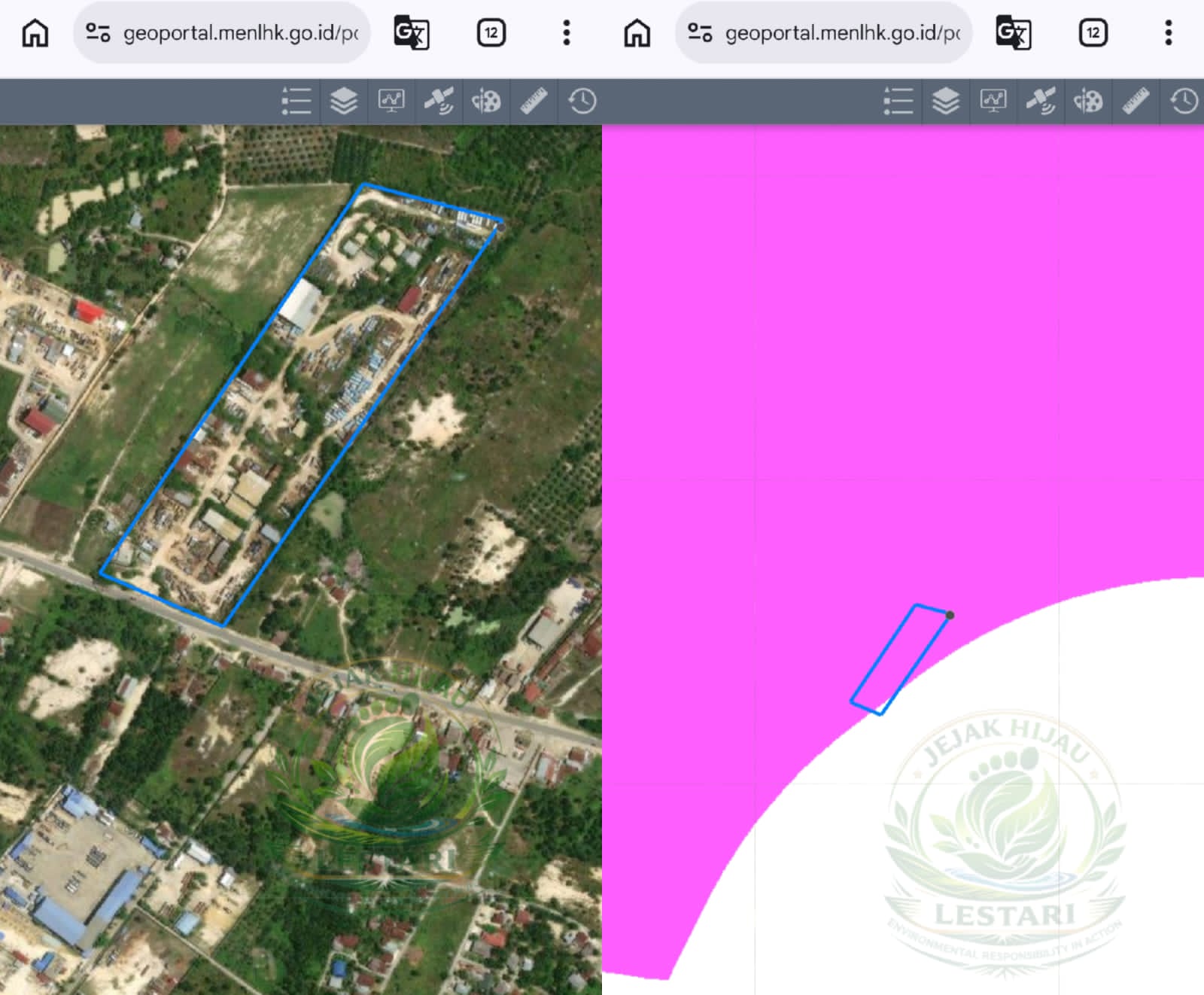Open the history clock tool above the magenta map
Viewport: 1204px width, 995px height.
point(1184,101)
